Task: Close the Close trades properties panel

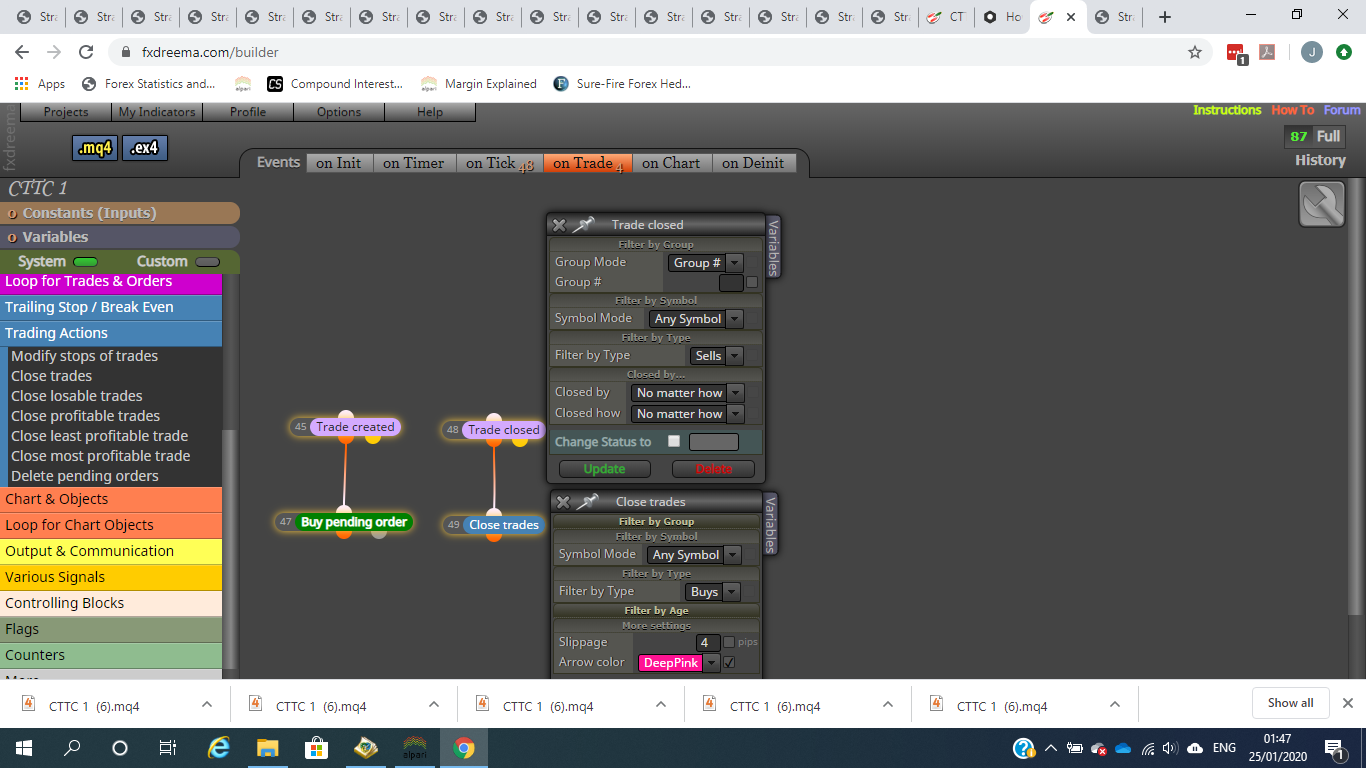Action: click(563, 502)
